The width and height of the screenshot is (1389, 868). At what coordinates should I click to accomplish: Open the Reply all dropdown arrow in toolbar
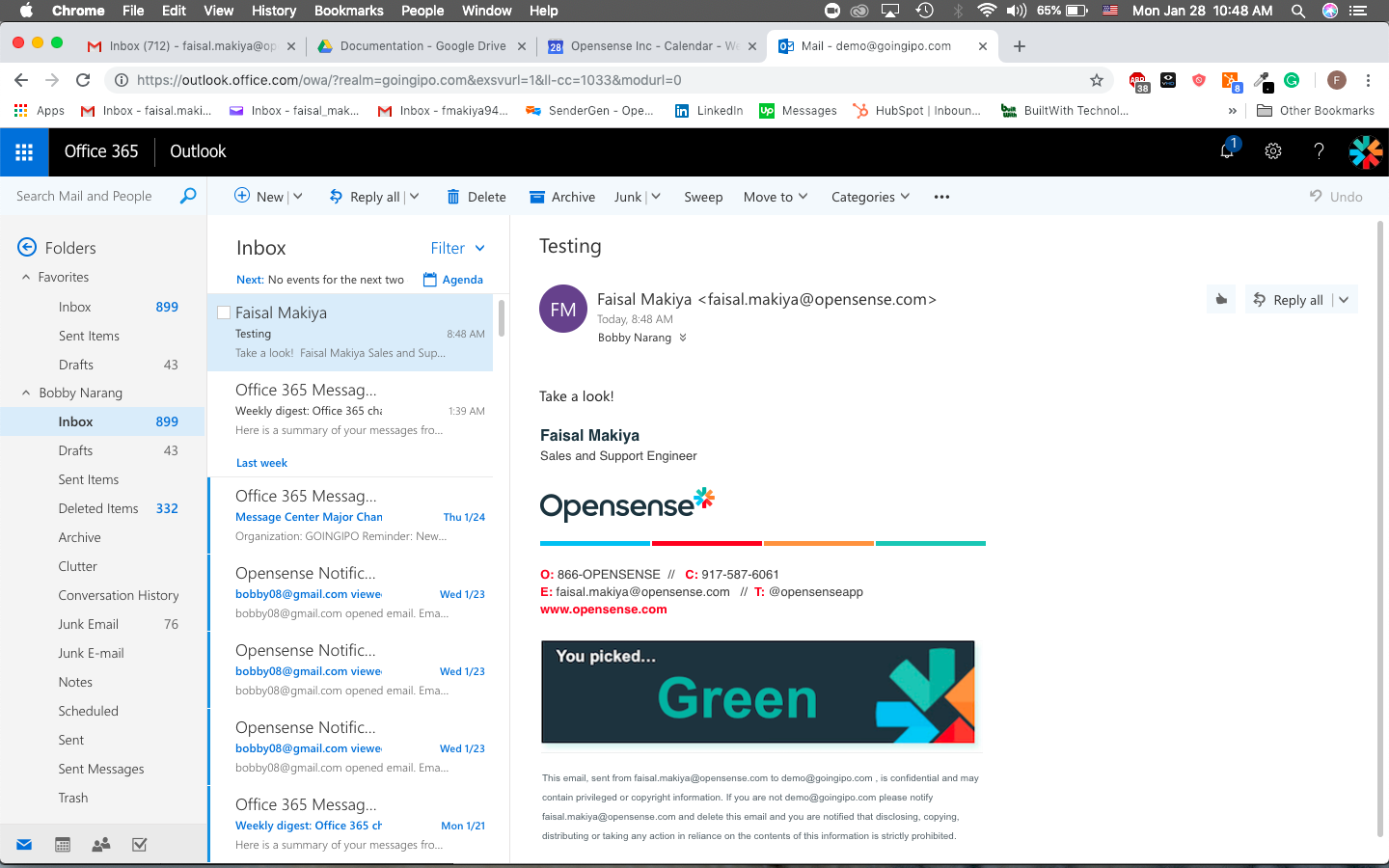point(415,197)
